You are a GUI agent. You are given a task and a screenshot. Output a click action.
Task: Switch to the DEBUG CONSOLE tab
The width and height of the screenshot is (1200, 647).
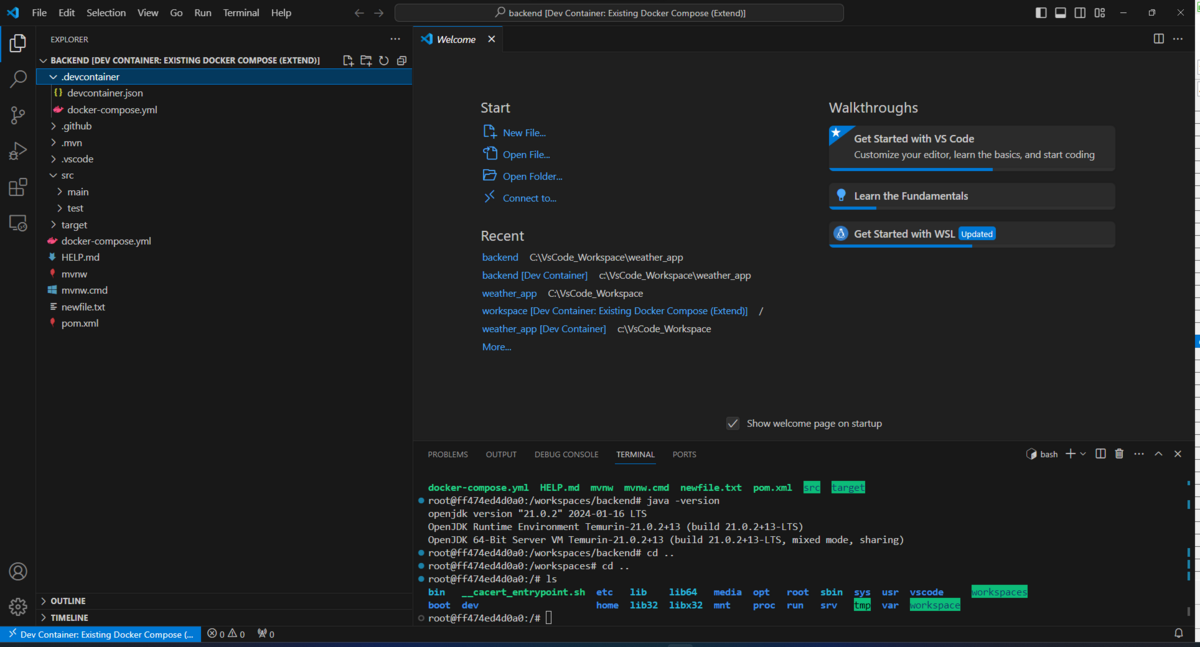[566, 454]
